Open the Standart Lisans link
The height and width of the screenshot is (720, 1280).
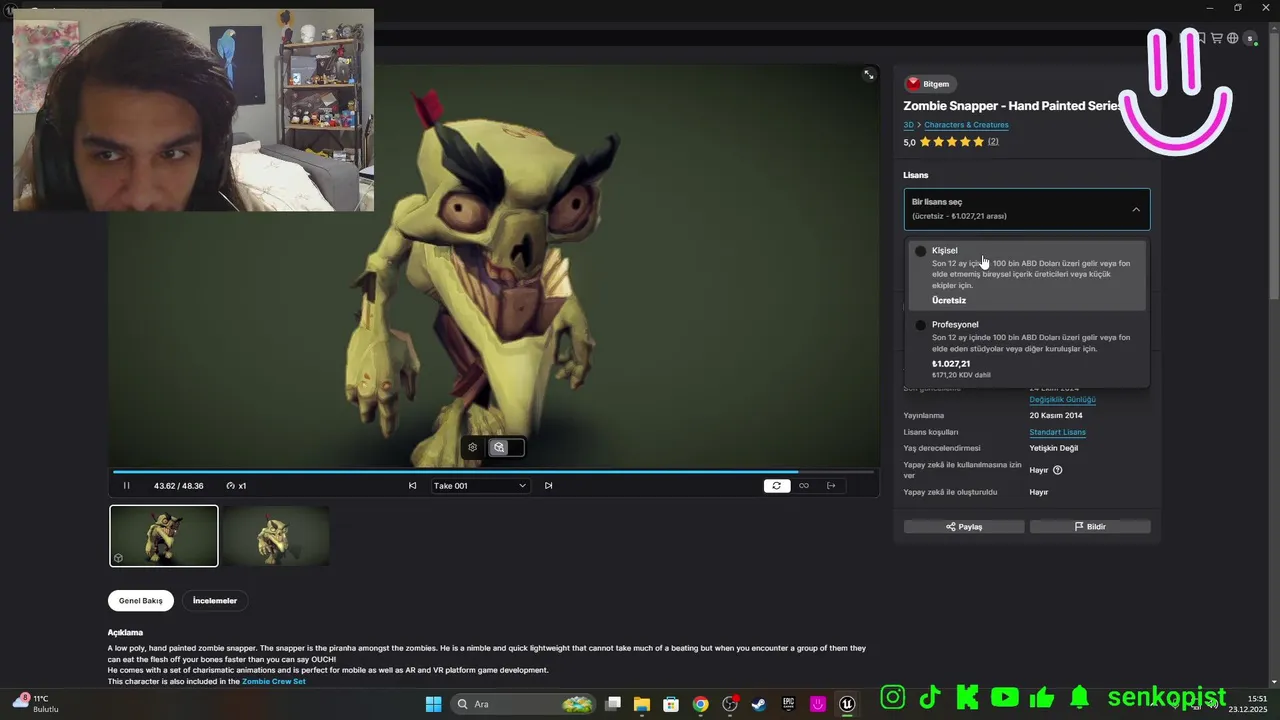pyautogui.click(x=1057, y=432)
